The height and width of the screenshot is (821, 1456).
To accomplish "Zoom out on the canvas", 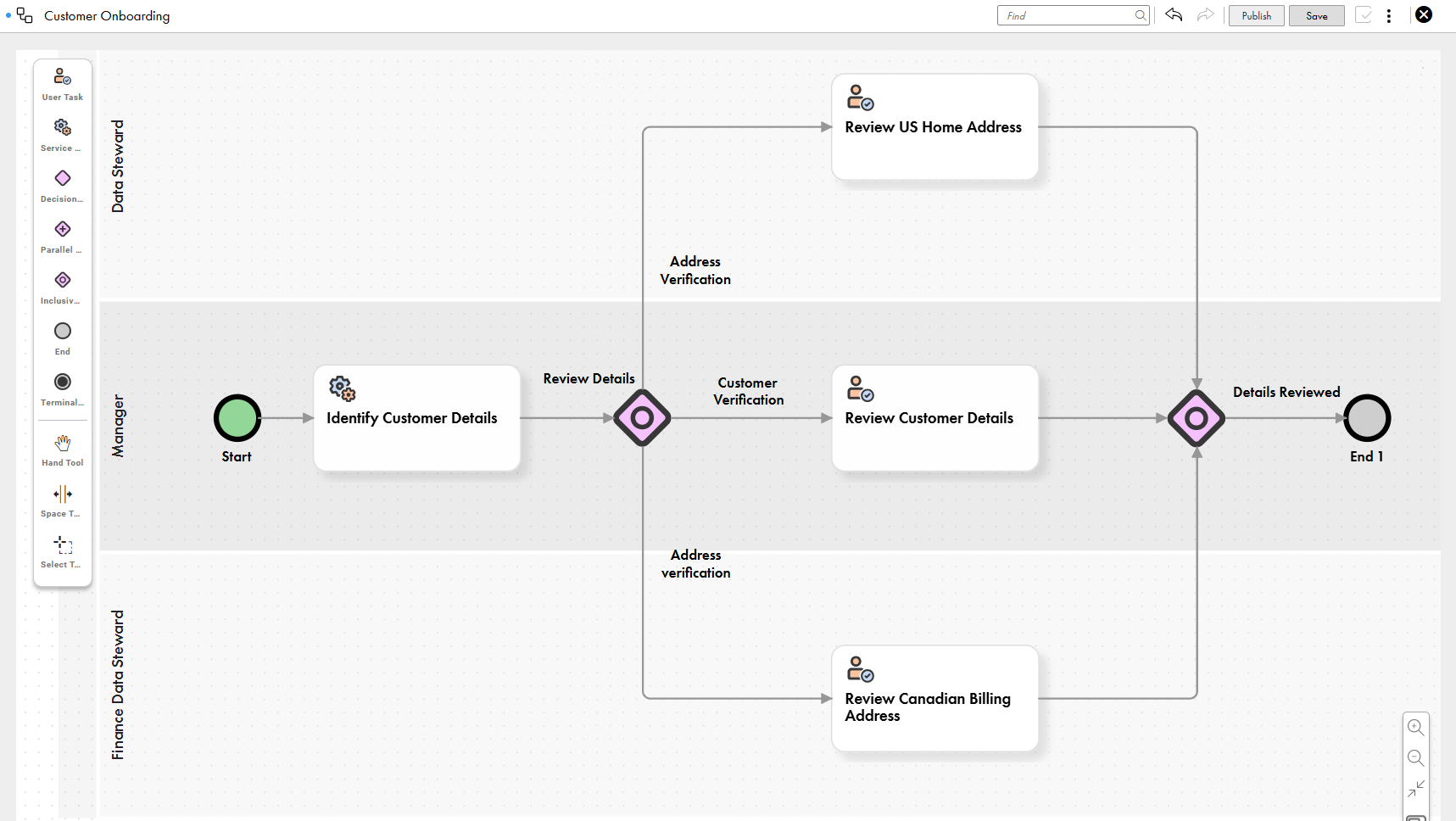I will [1415, 757].
